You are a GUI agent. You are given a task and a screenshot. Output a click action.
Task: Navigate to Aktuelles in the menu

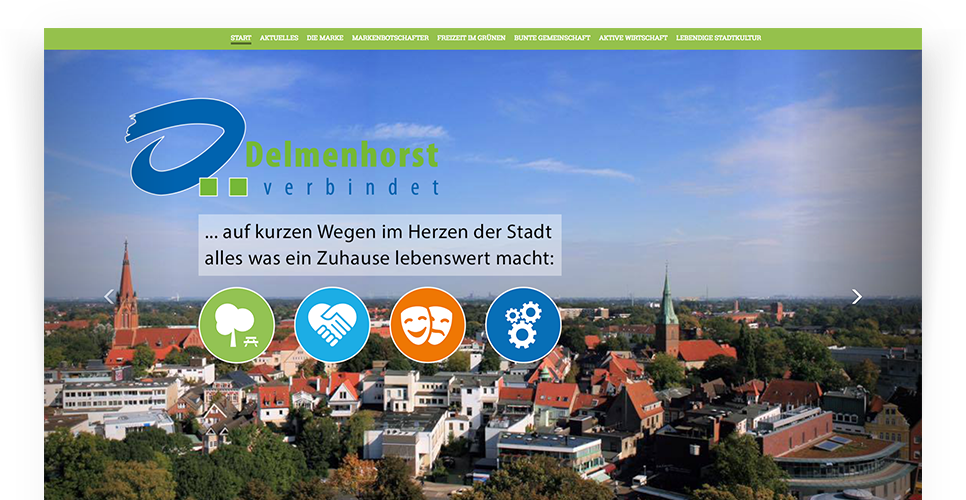(279, 38)
